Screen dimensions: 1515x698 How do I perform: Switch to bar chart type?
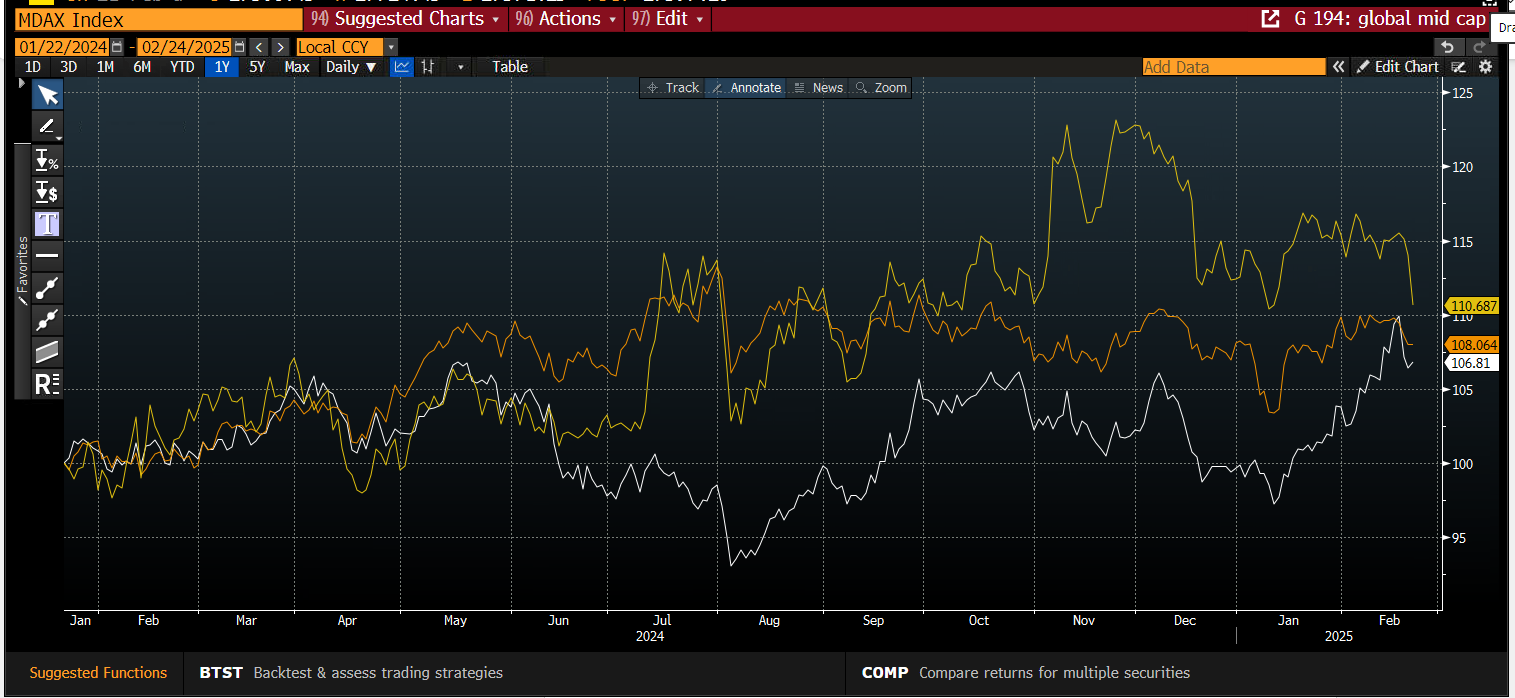pos(428,67)
